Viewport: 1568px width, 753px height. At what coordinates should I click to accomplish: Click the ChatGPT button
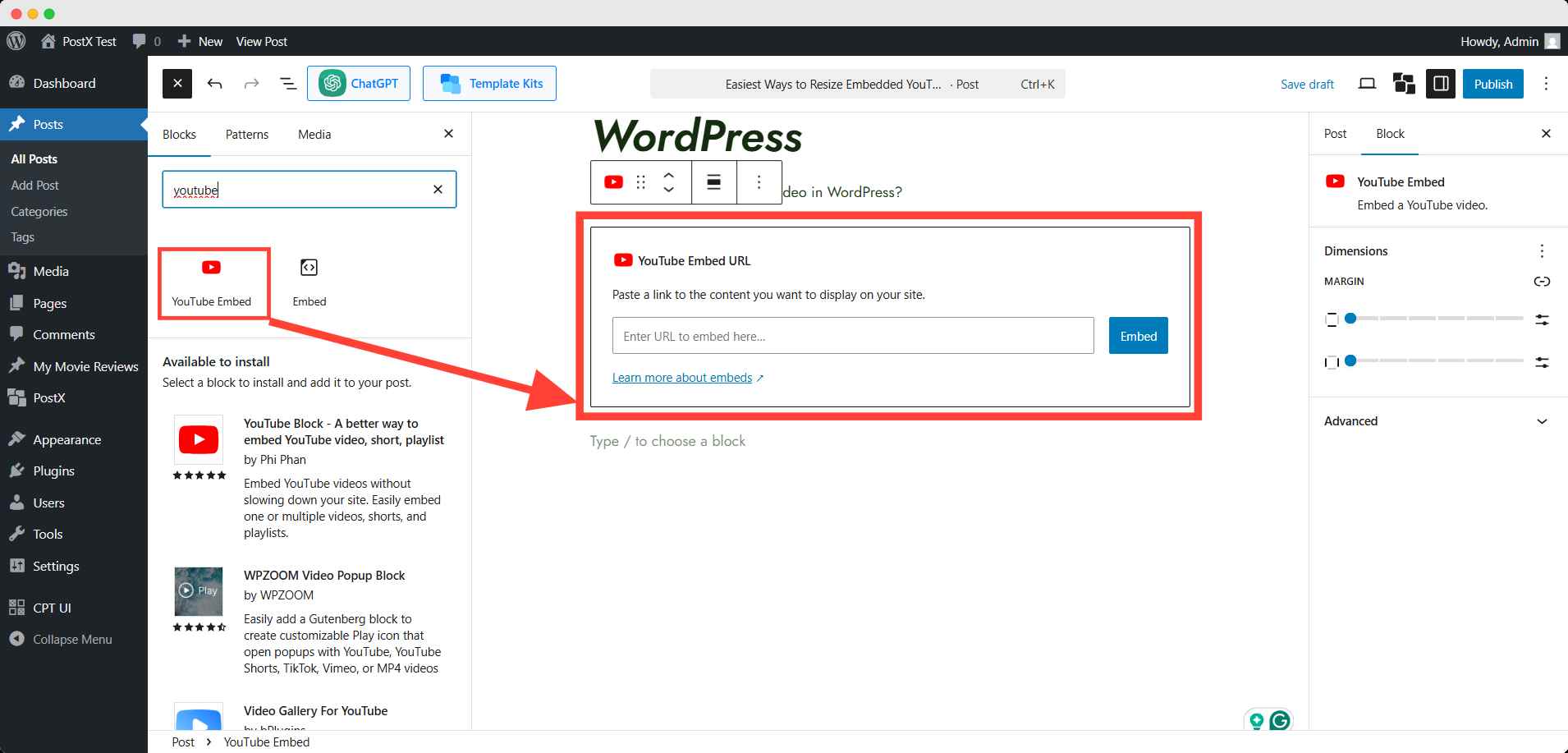(x=359, y=84)
